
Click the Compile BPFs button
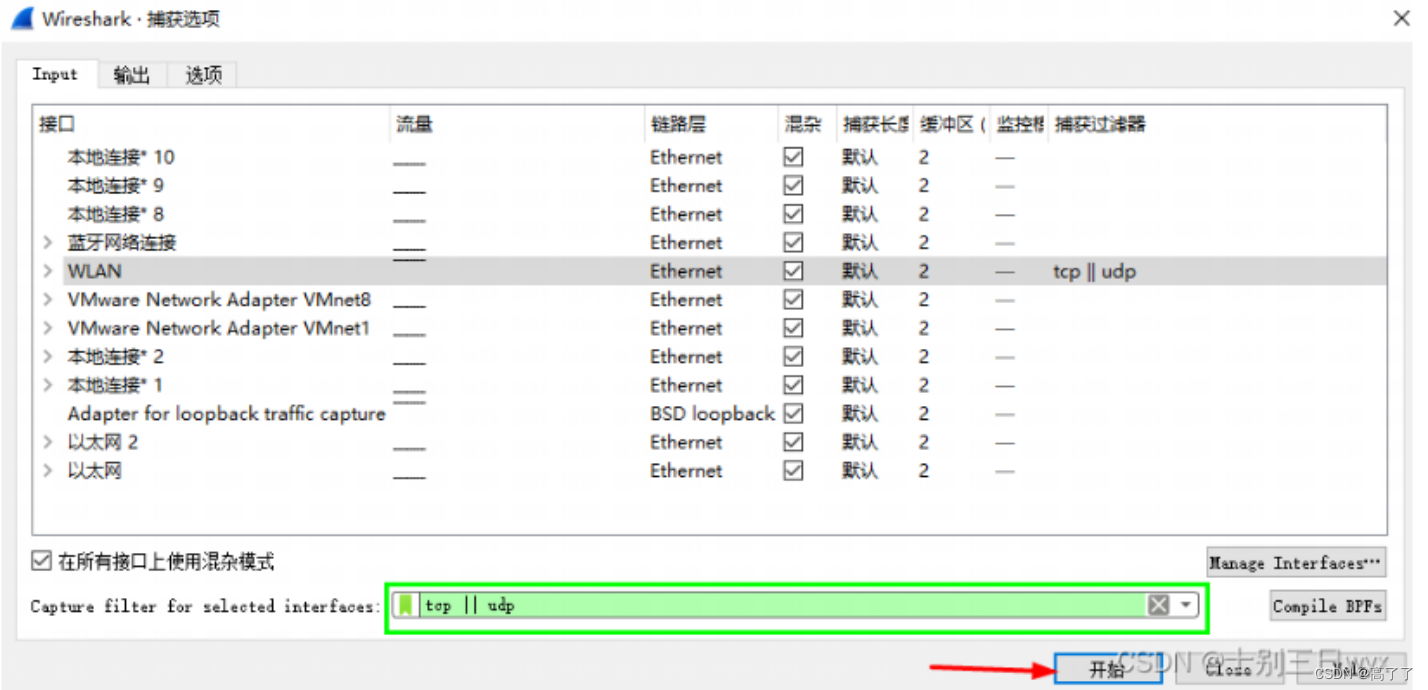pyautogui.click(x=1328, y=606)
